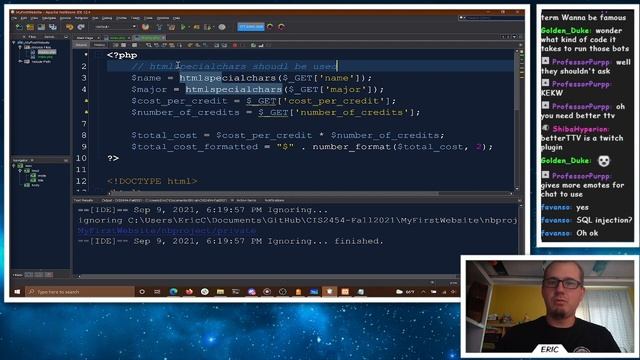
Task: Select the highlighted PHP file in project tree
Action: tap(47, 52)
